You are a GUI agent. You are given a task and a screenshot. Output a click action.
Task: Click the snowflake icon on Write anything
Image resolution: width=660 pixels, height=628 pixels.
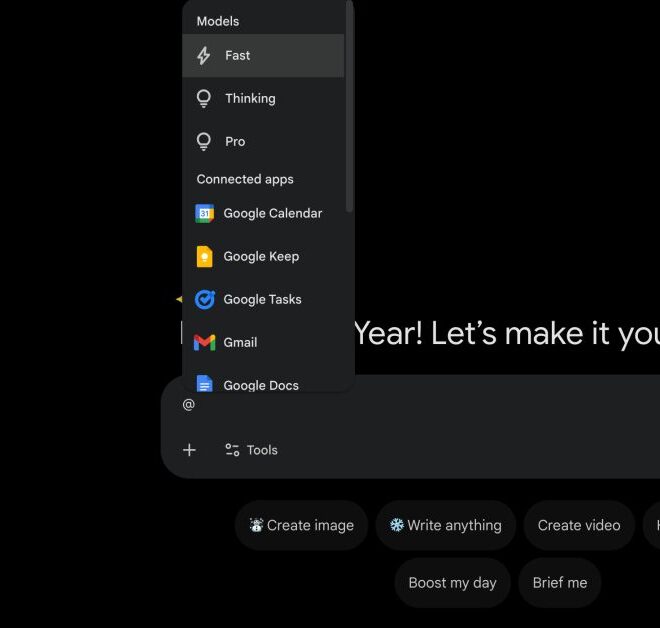397,525
